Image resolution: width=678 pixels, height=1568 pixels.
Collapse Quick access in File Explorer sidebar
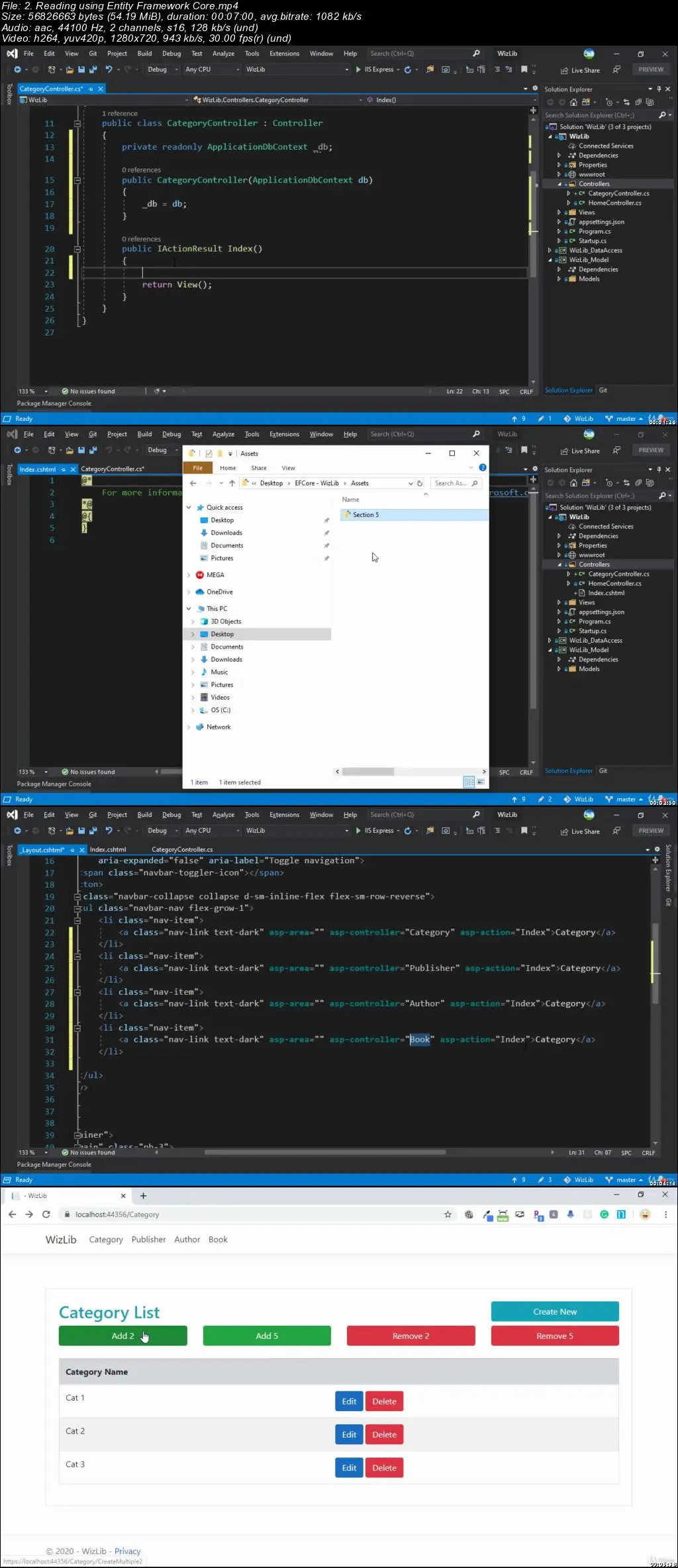(189, 508)
